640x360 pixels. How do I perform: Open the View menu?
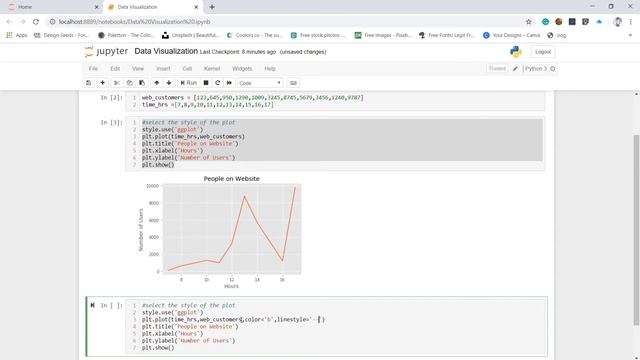138,69
